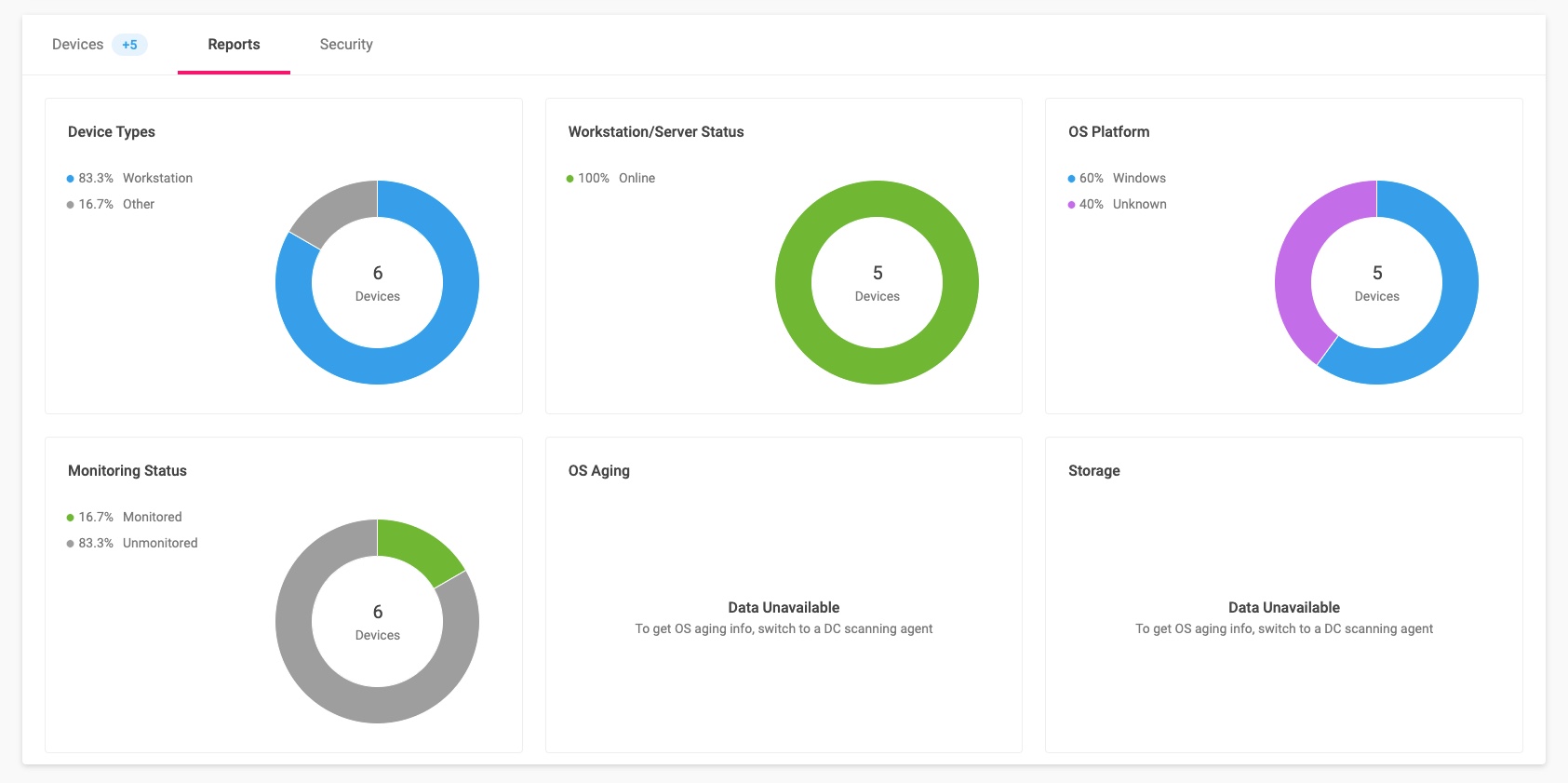Image resolution: width=1568 pixels, height=783 pixels.
Task: Open the Security tab
Action: (346, 45)
